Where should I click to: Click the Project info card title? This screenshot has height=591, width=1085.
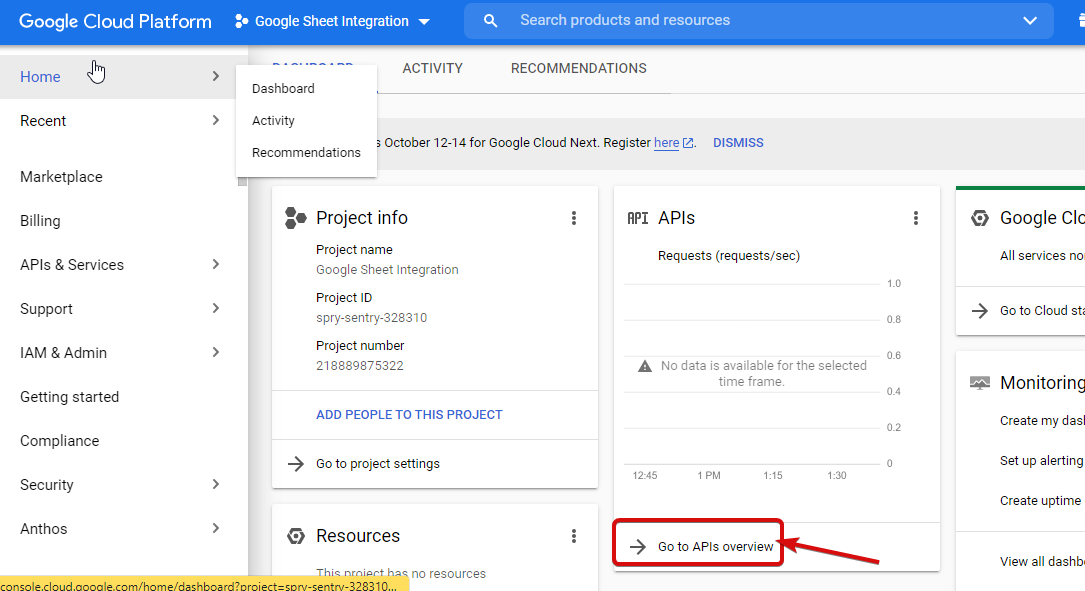tap(362, 218)
